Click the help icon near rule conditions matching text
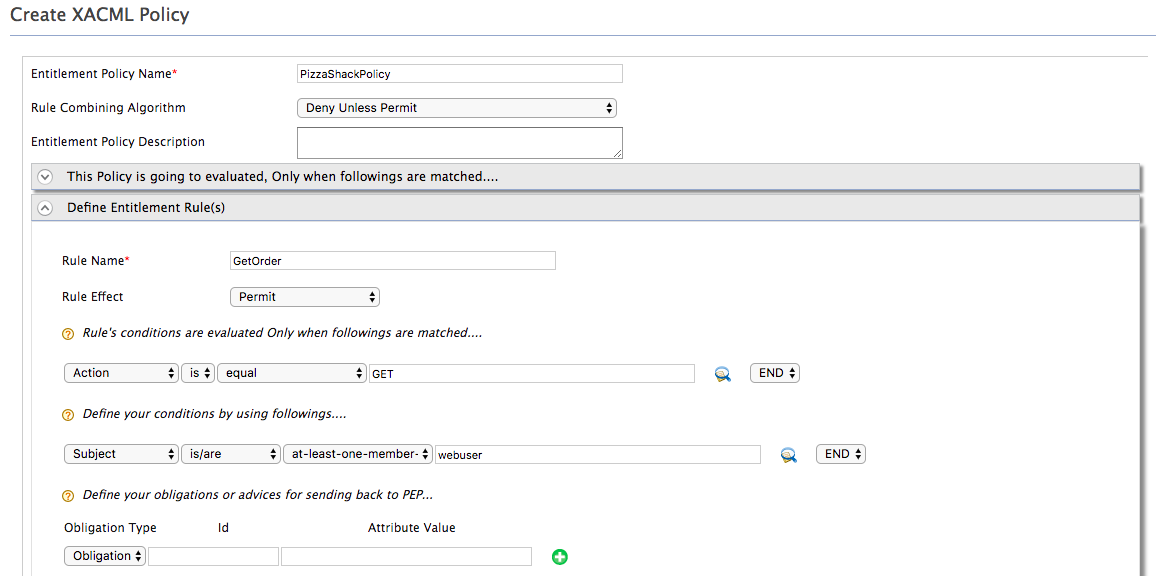 (67, 333)
